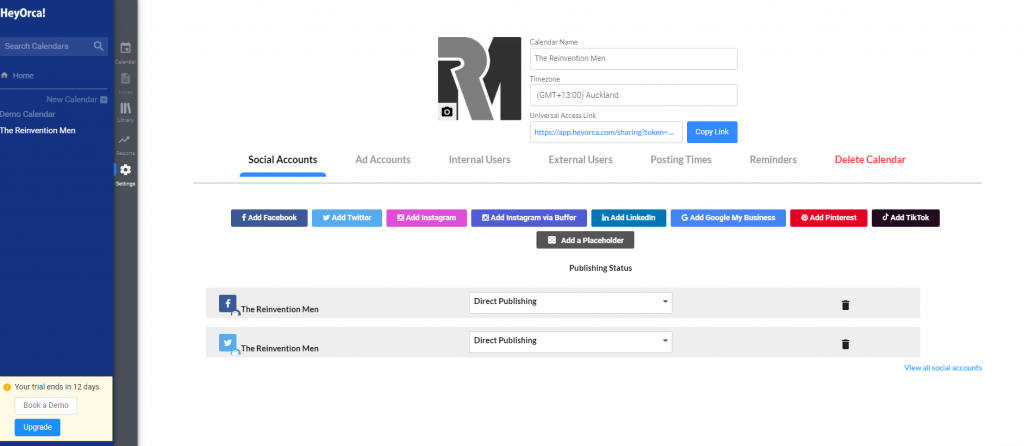The height and width of the screenshot is (446, 1024).
Task: Click Add LinkedIn button
Action: [628, 218]
